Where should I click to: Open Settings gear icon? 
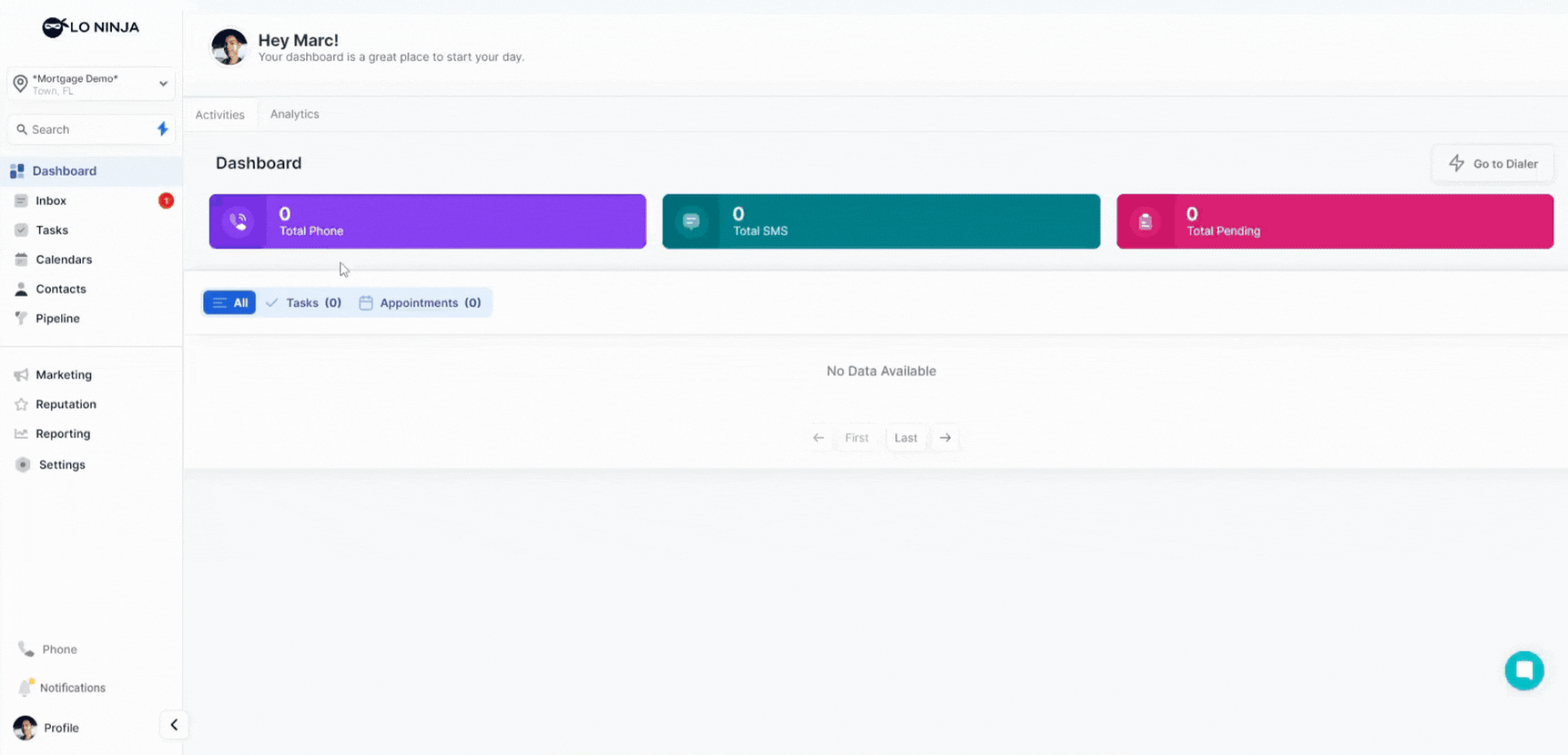click(23, 465)
